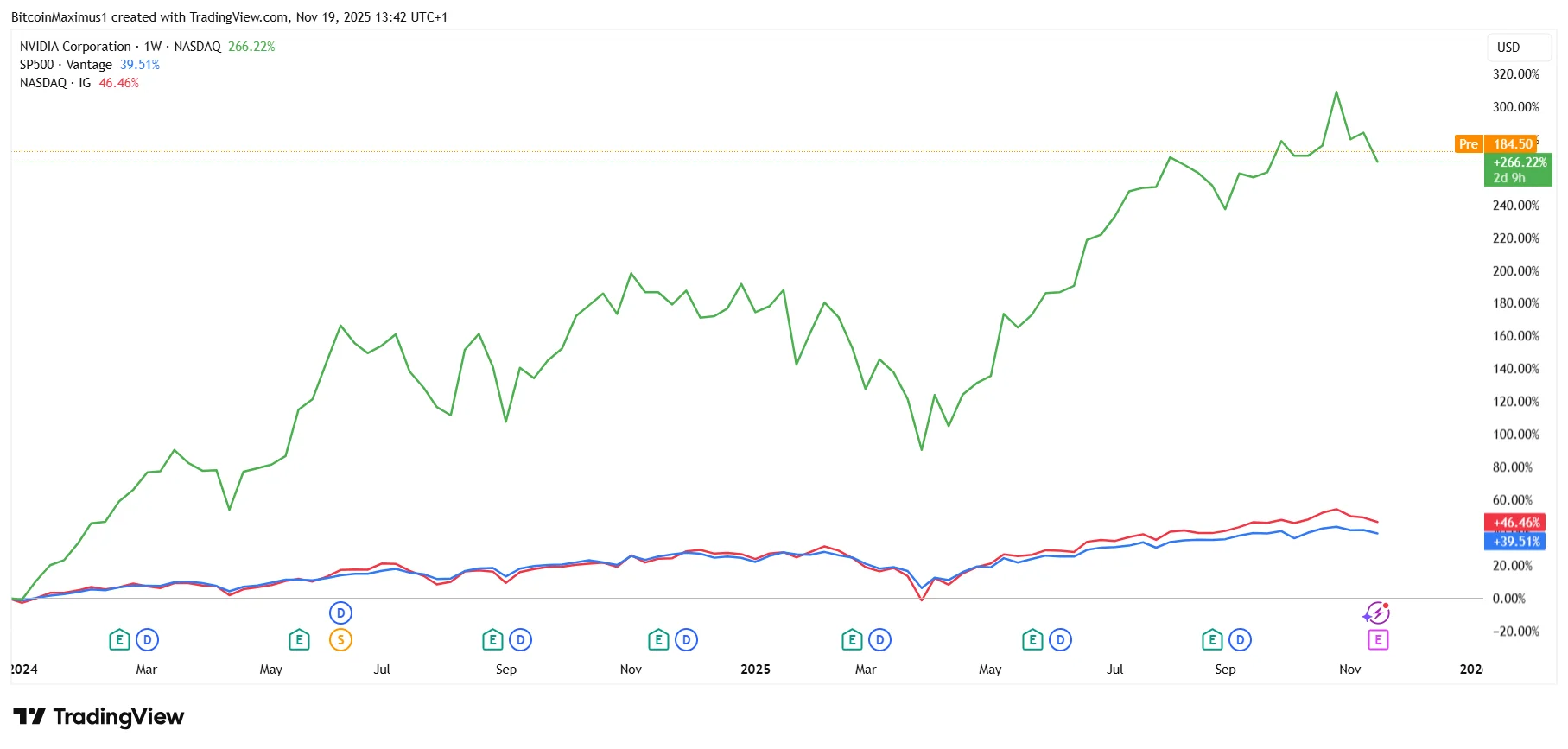This screenshot has width=1568, height=749.
Task: Open the USD currency selector
Action: point(1508,48)
